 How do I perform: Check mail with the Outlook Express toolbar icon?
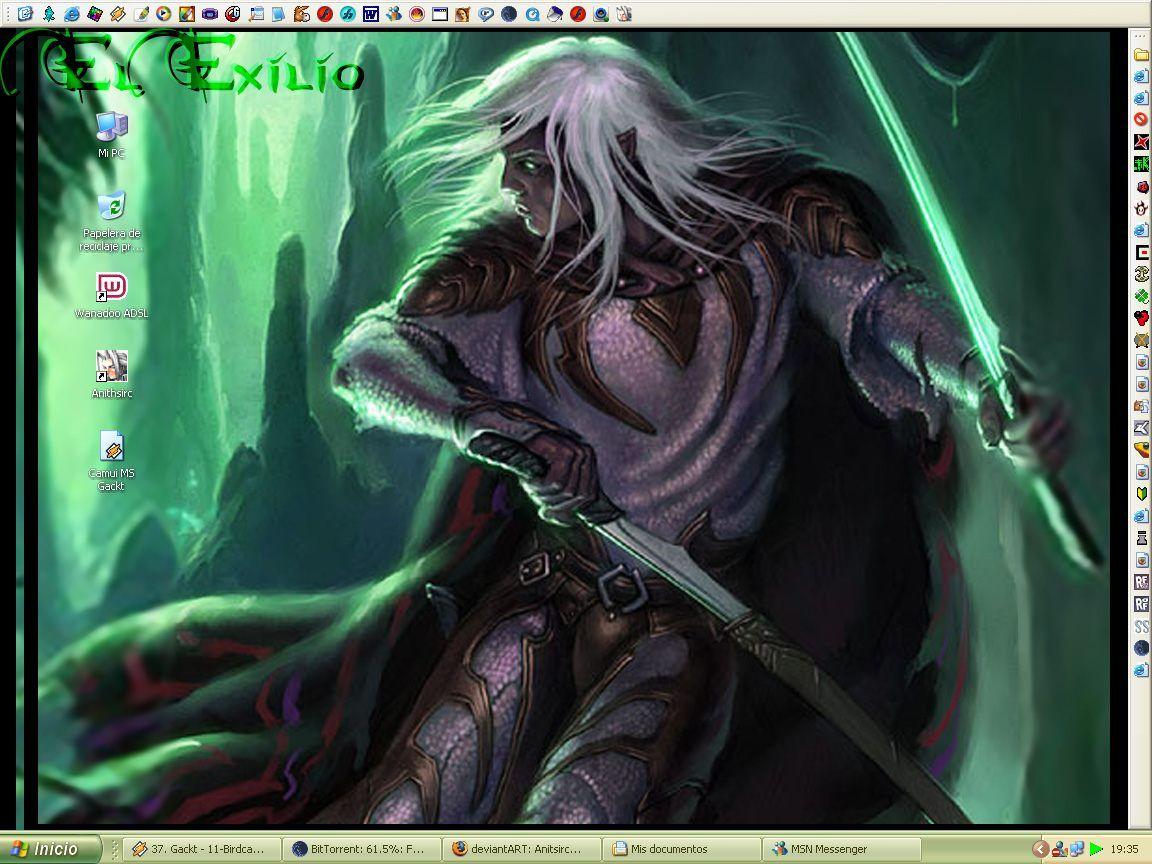255,14
